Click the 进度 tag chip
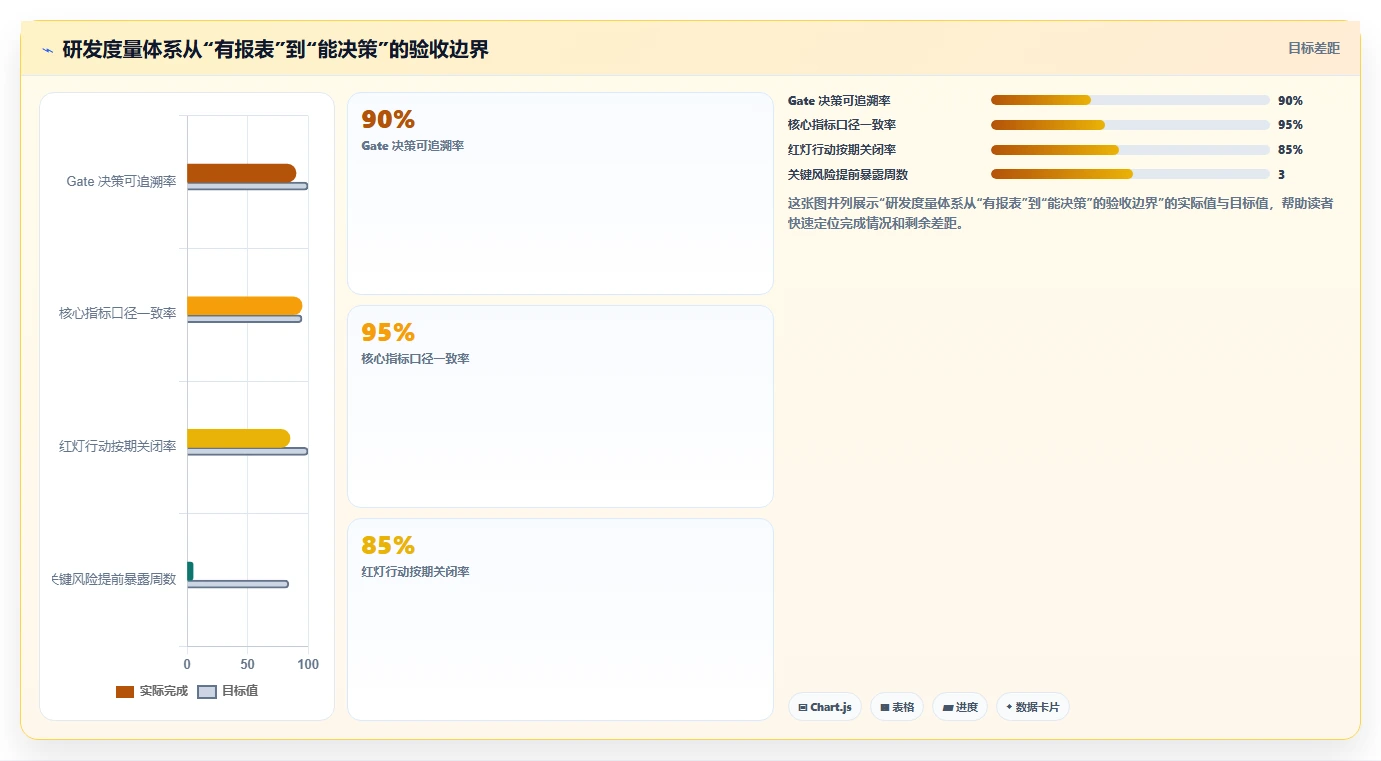Screen dimensions: 1381x761 [x=959, y=707]
